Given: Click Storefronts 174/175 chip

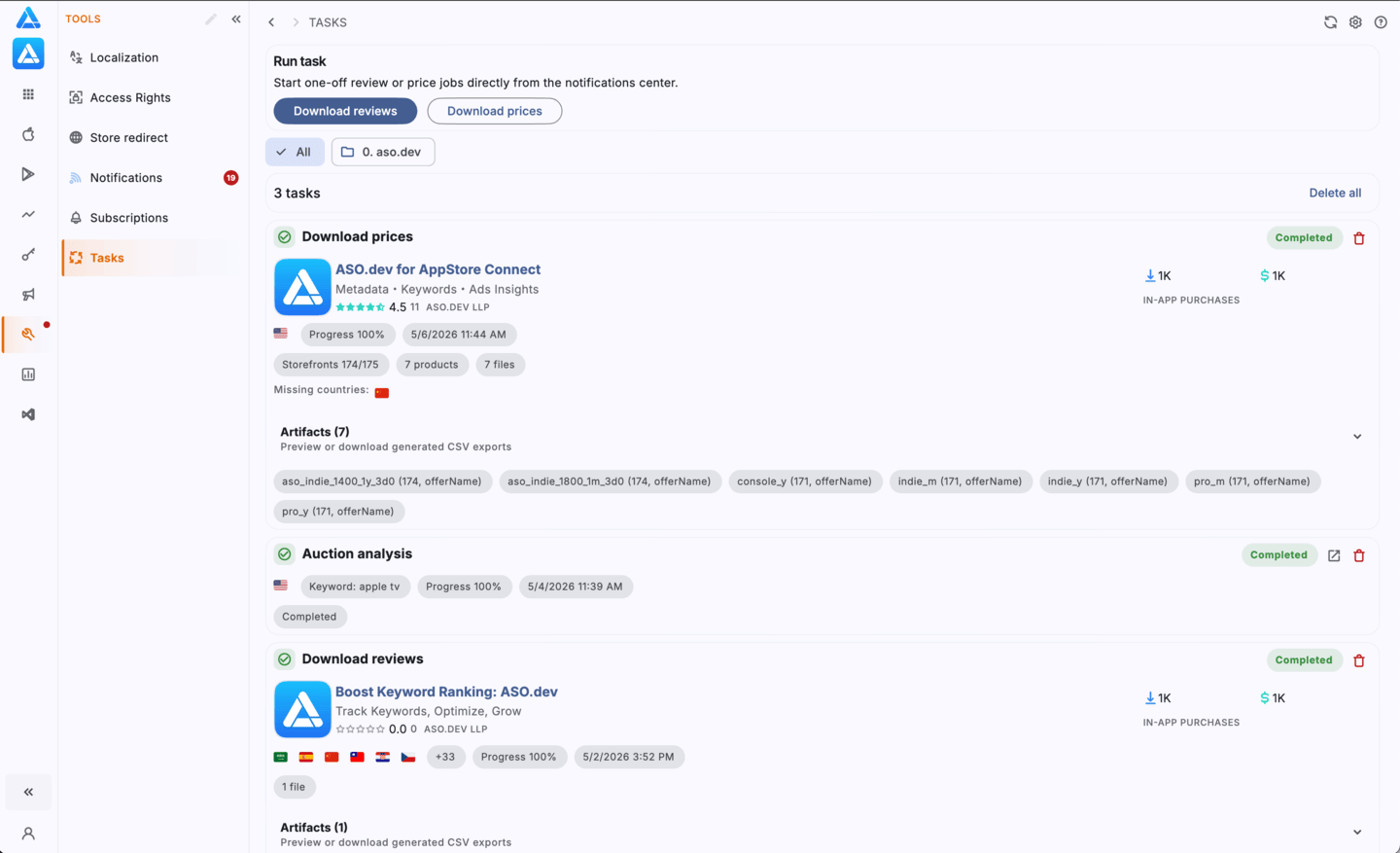Looking at the screenshot, I should click(x=331, y=365).
